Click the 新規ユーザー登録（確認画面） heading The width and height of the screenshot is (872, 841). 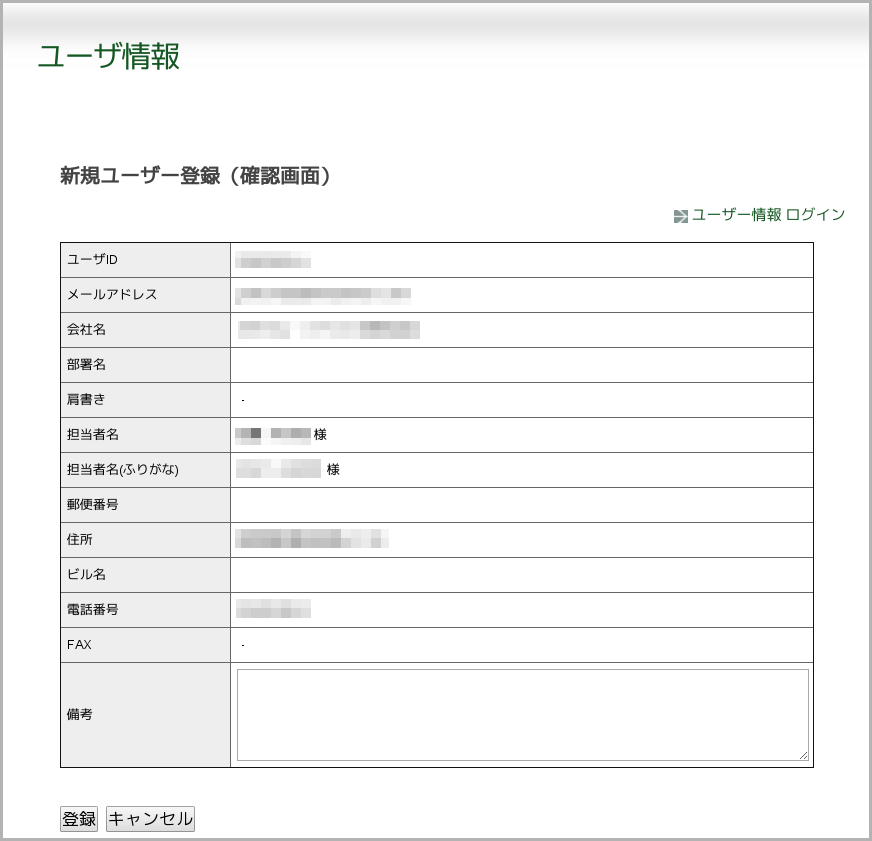(x=195, y=176)
